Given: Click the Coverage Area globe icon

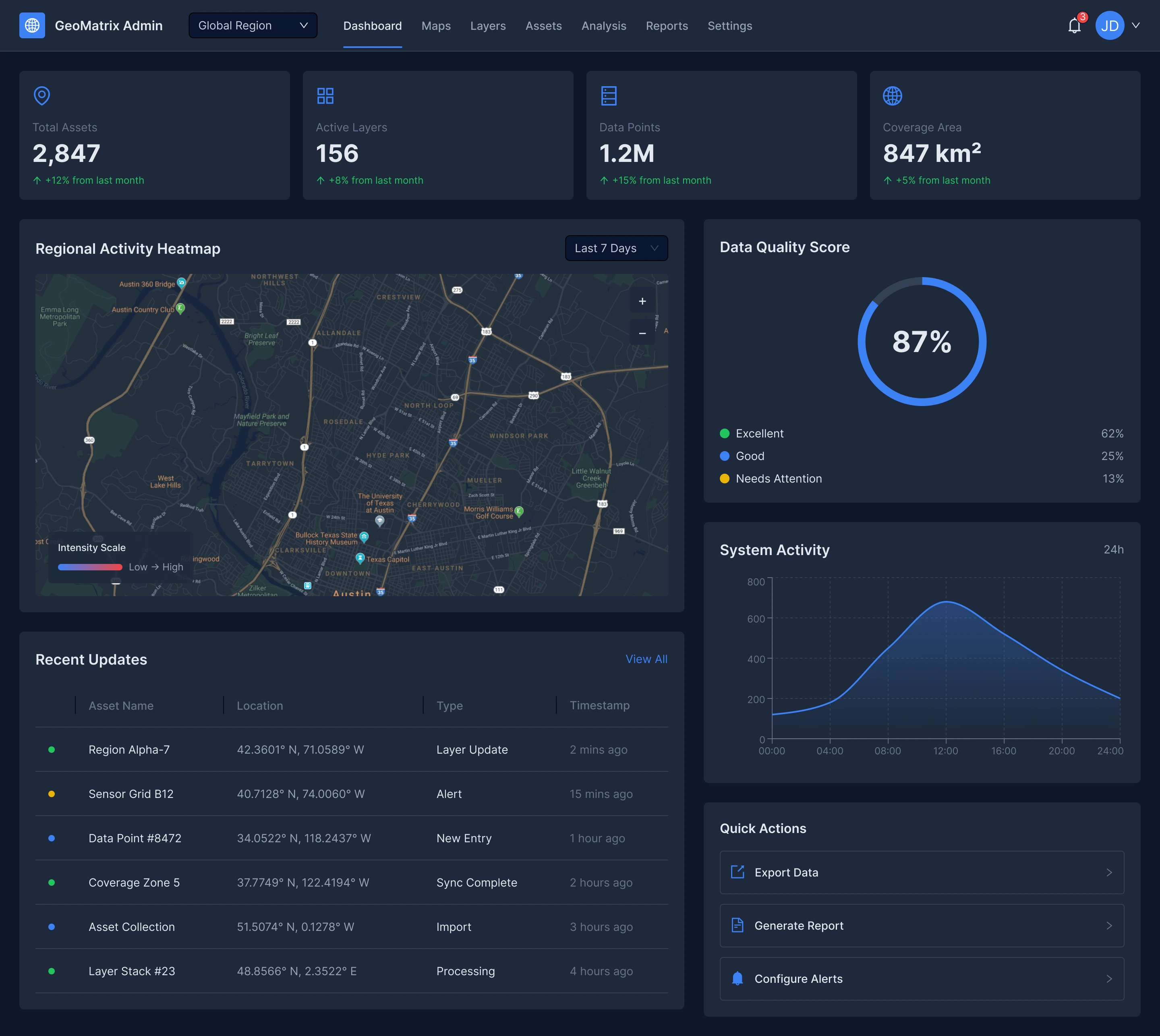Looking at the screenshot, I should [x=892, y=95].
